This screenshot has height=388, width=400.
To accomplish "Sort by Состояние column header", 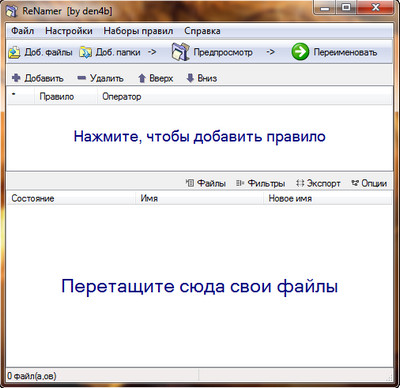I will click(71, 198).
